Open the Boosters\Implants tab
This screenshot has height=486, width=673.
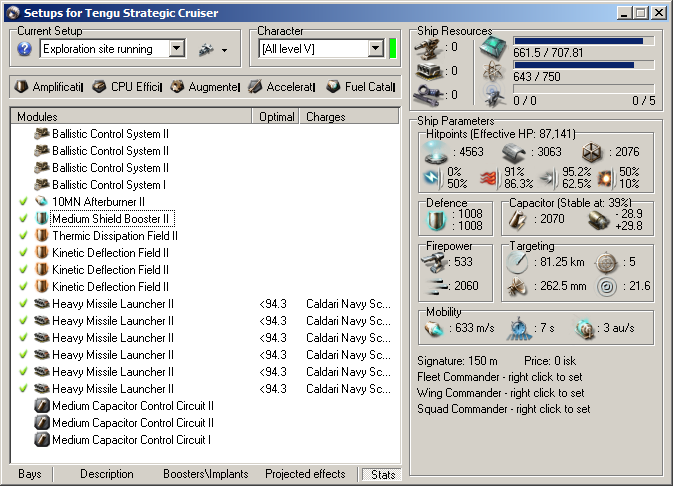(x=206, y=474)
